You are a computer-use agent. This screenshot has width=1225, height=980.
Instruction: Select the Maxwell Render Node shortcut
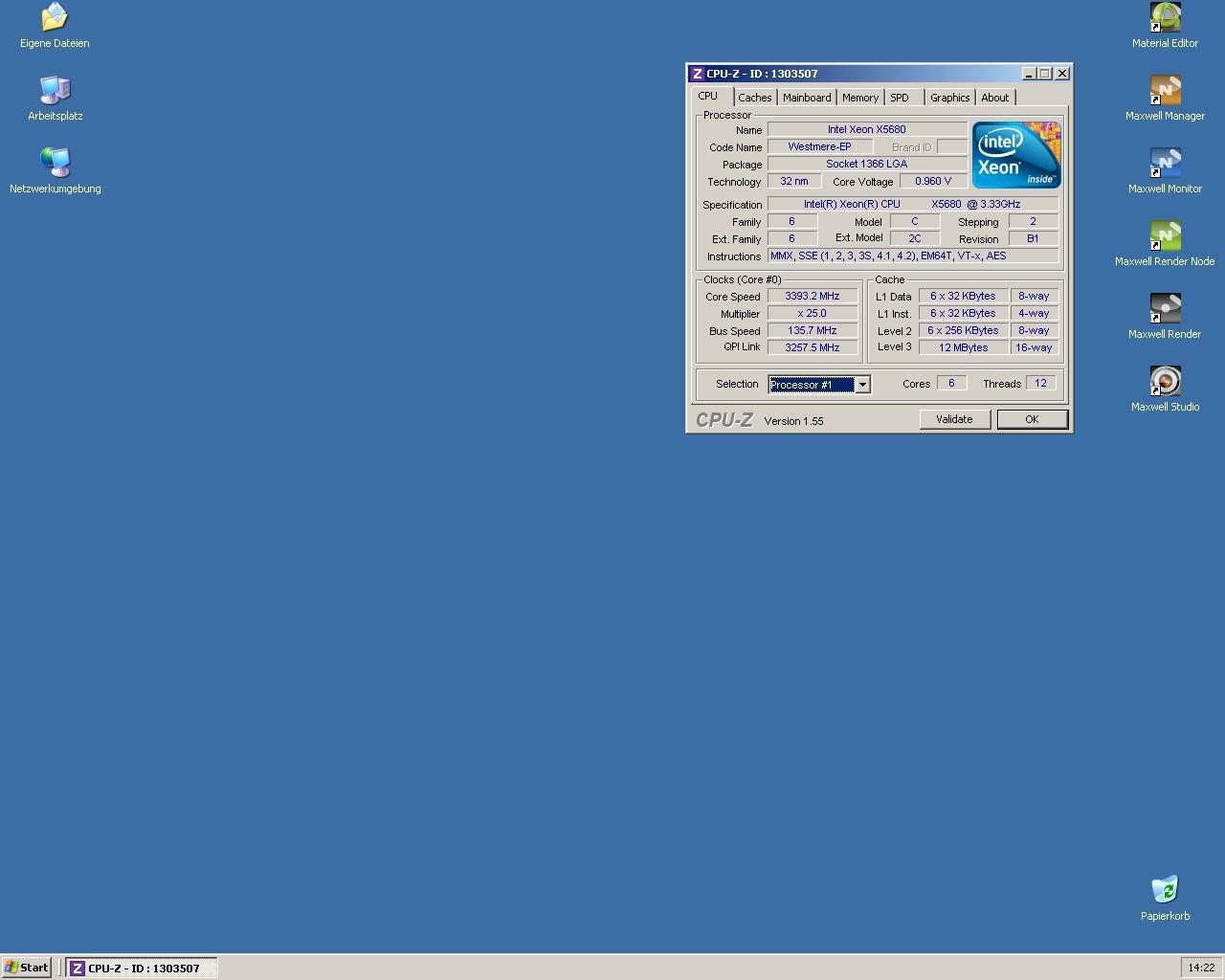point(1165,244)
